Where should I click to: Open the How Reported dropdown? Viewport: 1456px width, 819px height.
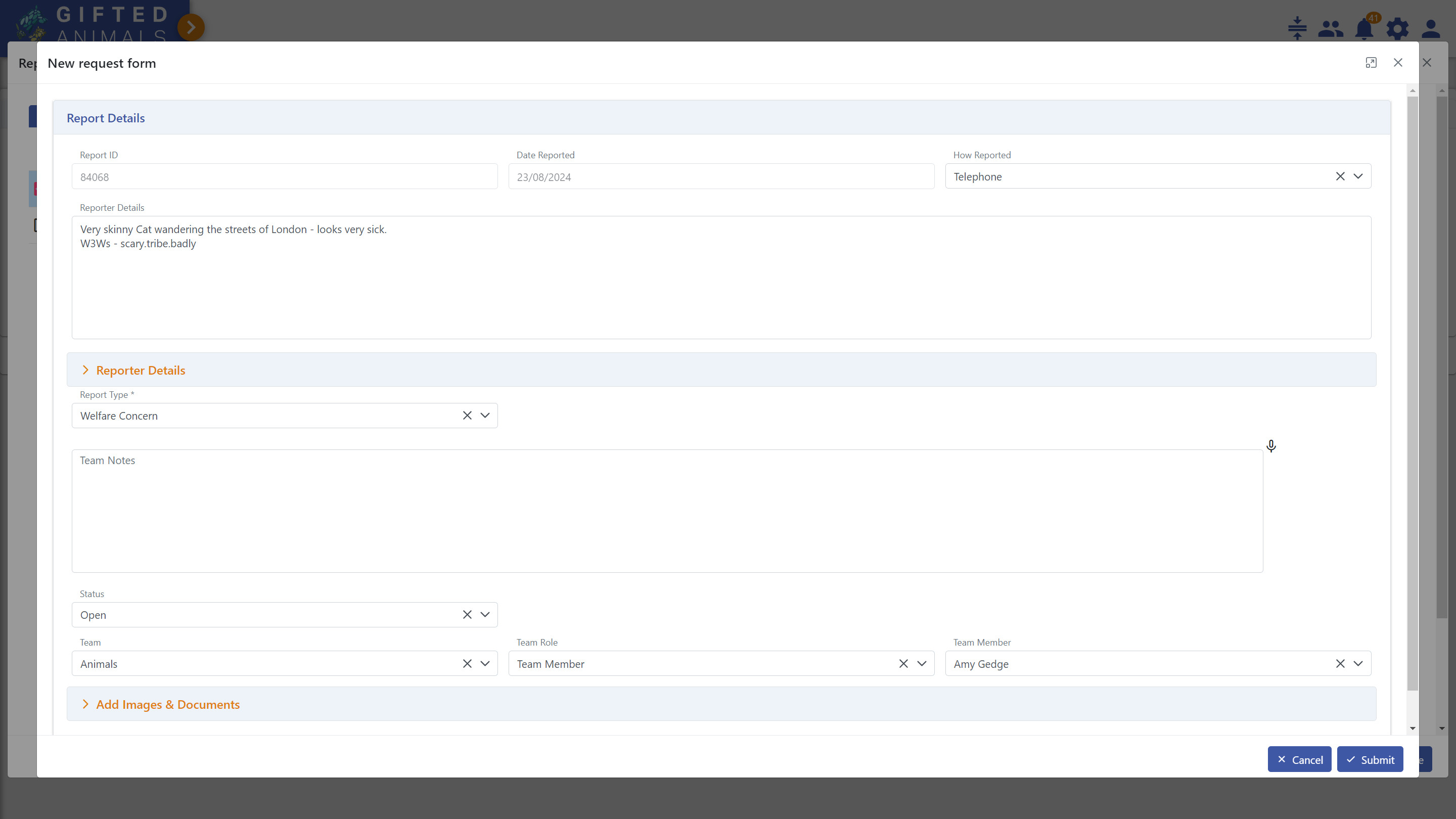pos(1358,176)
